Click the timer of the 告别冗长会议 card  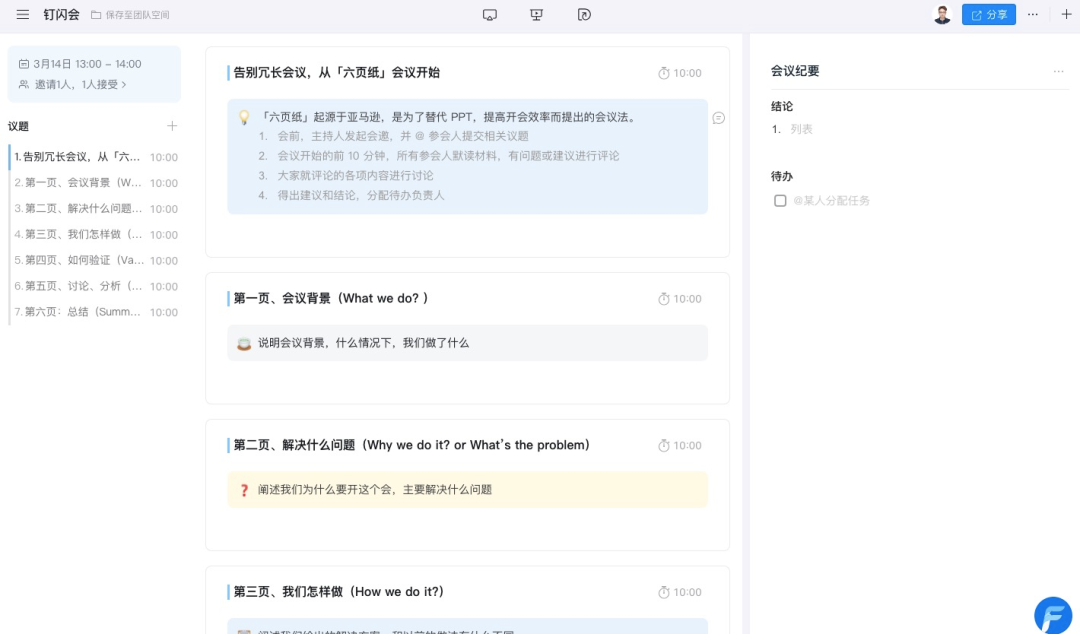[x=680, y=73]
